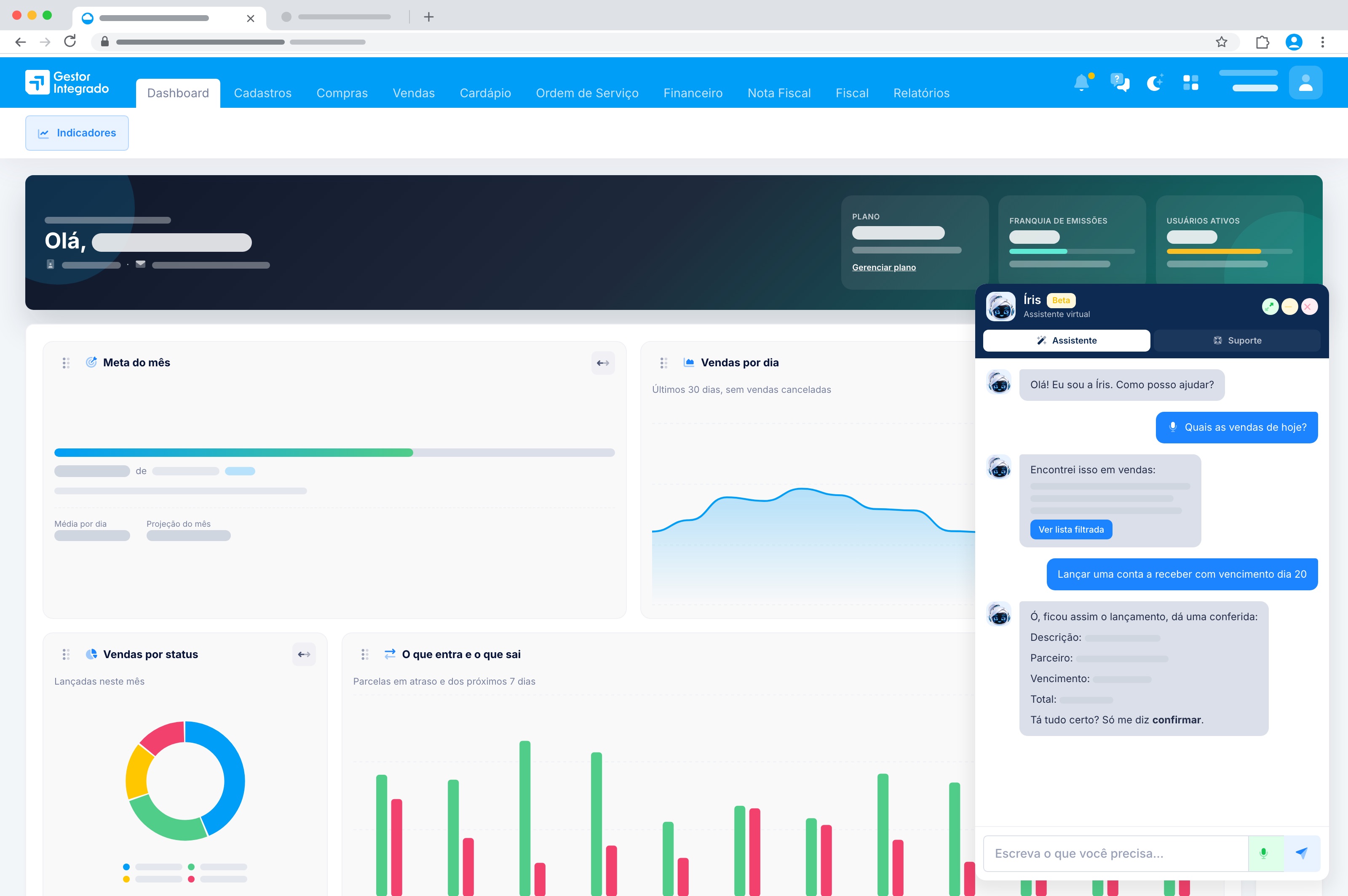This screenshot has width=1348, height=896.
Task: Bookmark this page with the star icon
Action: coord(1222,42)
